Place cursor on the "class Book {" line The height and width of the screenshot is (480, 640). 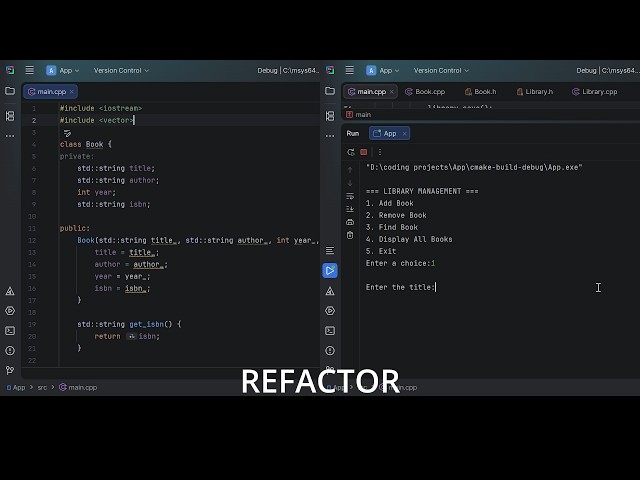pyautogui.click(x=85, y=144)
